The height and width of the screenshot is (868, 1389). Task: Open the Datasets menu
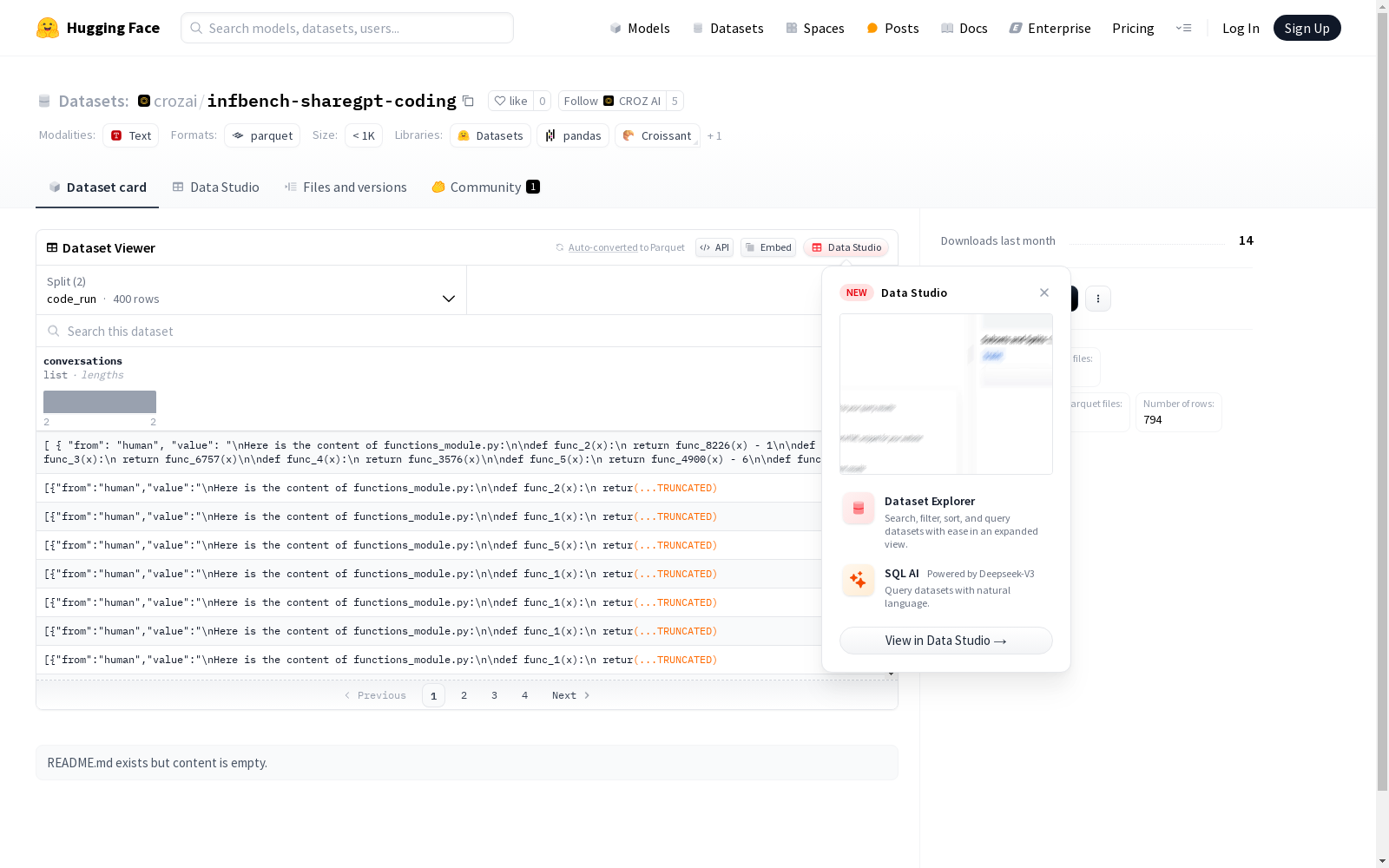pos(727,28)
